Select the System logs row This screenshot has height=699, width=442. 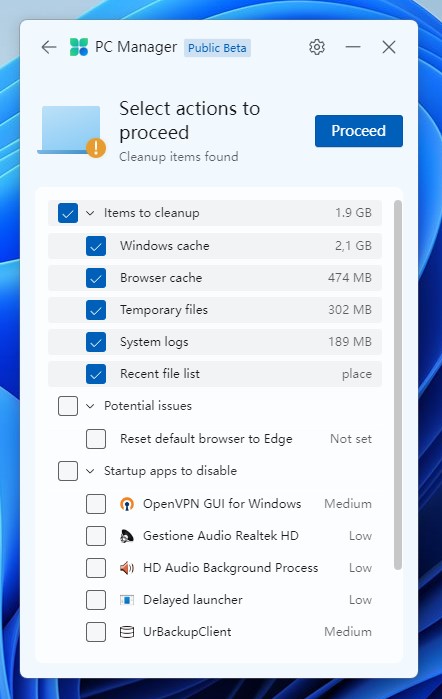(x=215, y=342)
